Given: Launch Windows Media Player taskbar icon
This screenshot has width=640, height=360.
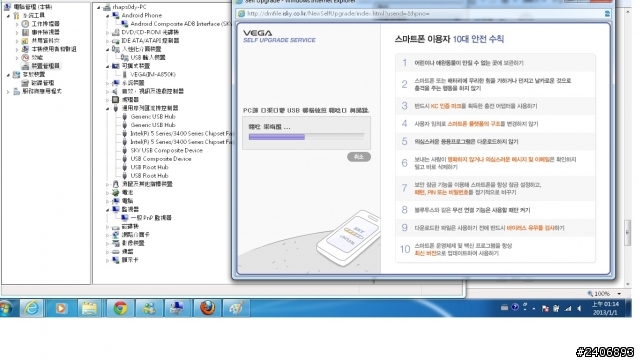Looking at the screenshot, I should [61, 308].
